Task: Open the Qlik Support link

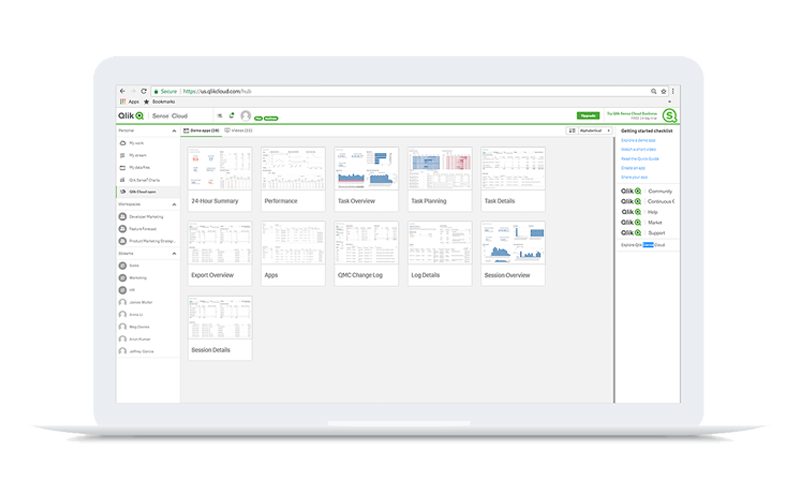Action: (643, 233)
